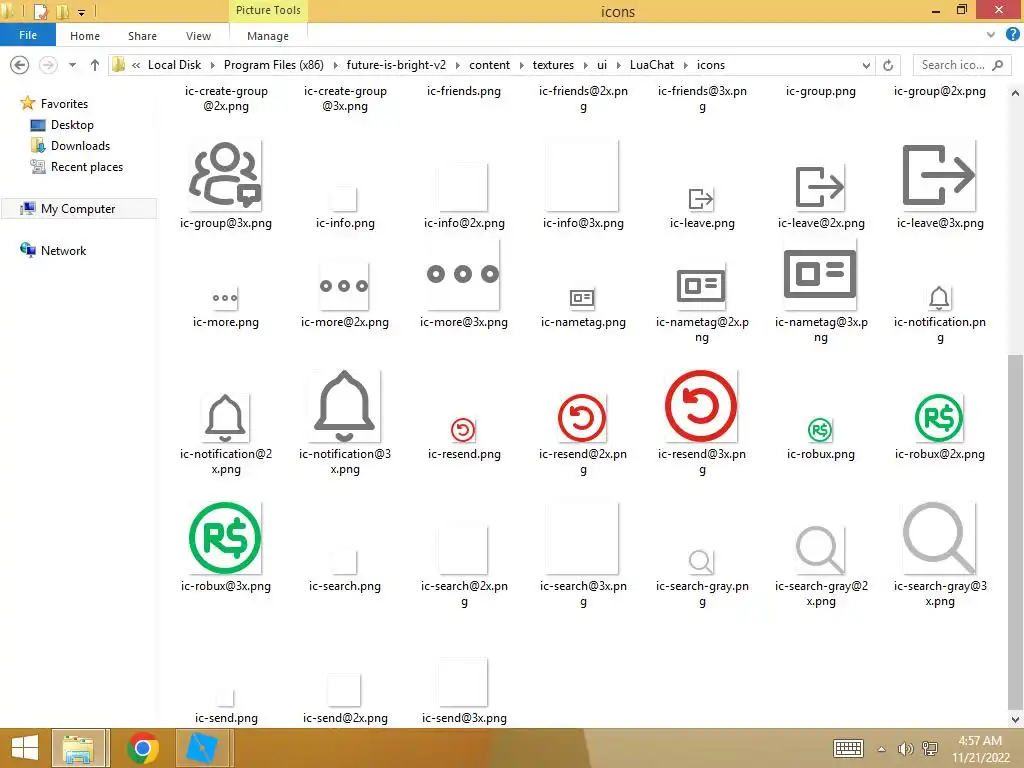
Task: Expand the address bar history dropdown
Action: coord(866,65)
